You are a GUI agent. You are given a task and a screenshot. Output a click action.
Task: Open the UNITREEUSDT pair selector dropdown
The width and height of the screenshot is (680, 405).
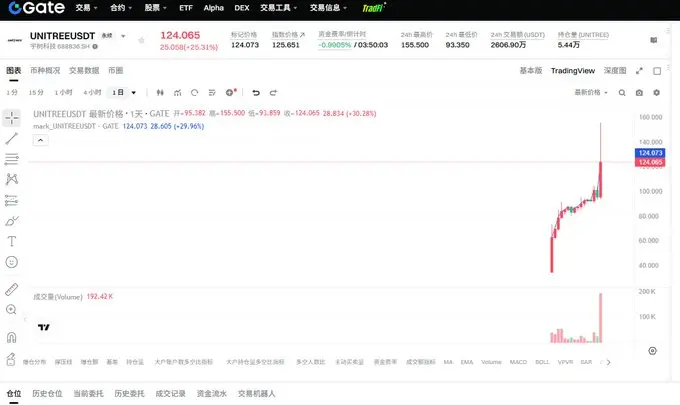click(123, 36)
